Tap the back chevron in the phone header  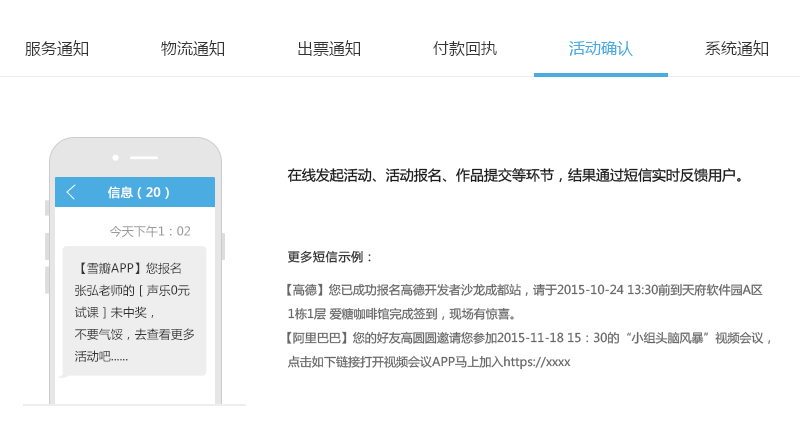pyautogui.click(x=71, y=192)
